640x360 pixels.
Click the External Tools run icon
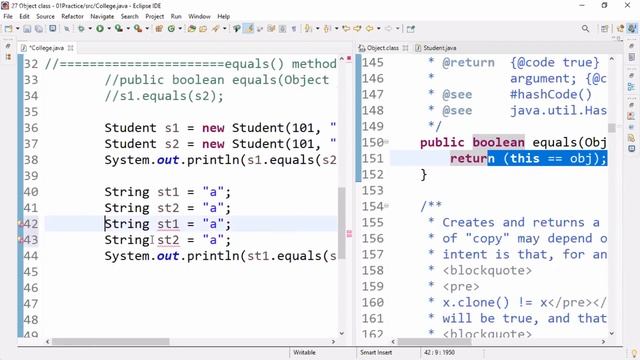pyautogui.click(x=138, y=29)
